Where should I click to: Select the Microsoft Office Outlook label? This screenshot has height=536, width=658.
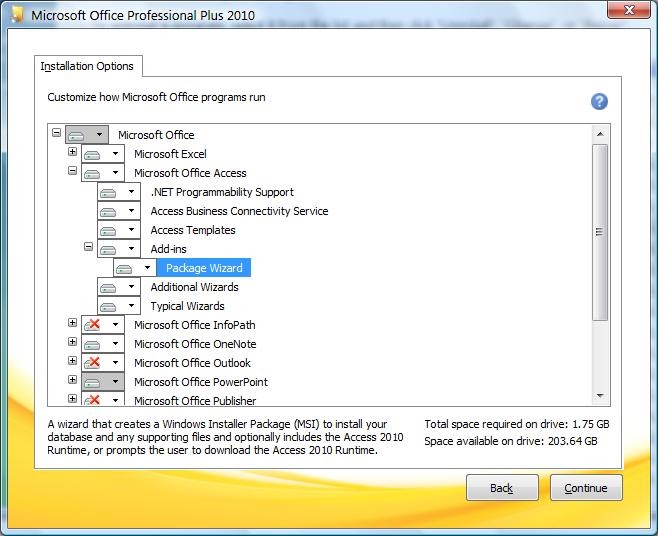(192, 363)
